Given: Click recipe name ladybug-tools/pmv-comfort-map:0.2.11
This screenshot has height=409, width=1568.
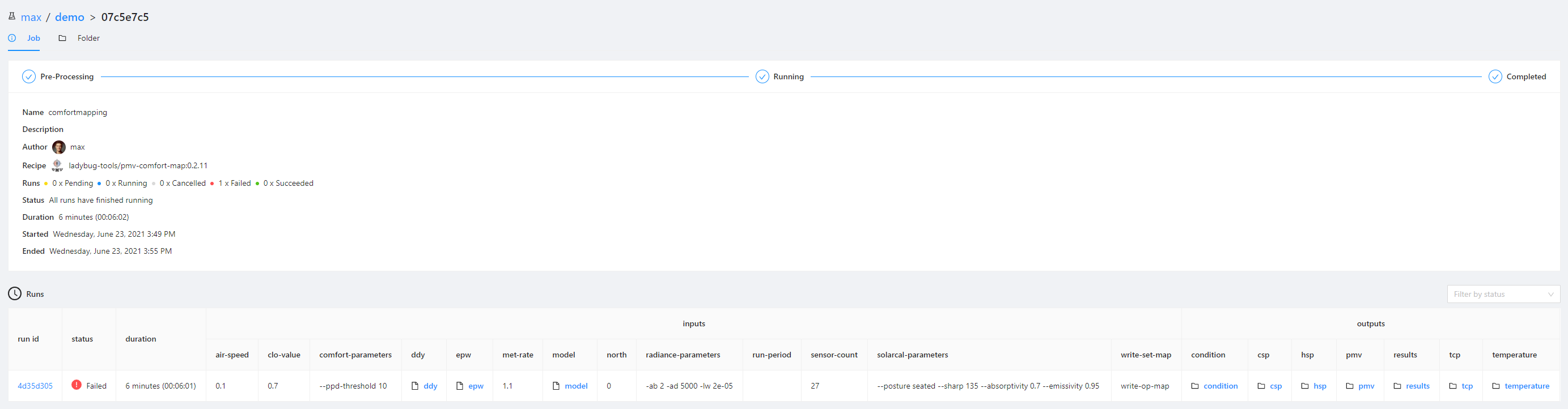Looking at the screenshot, I should tap(138, 165).
